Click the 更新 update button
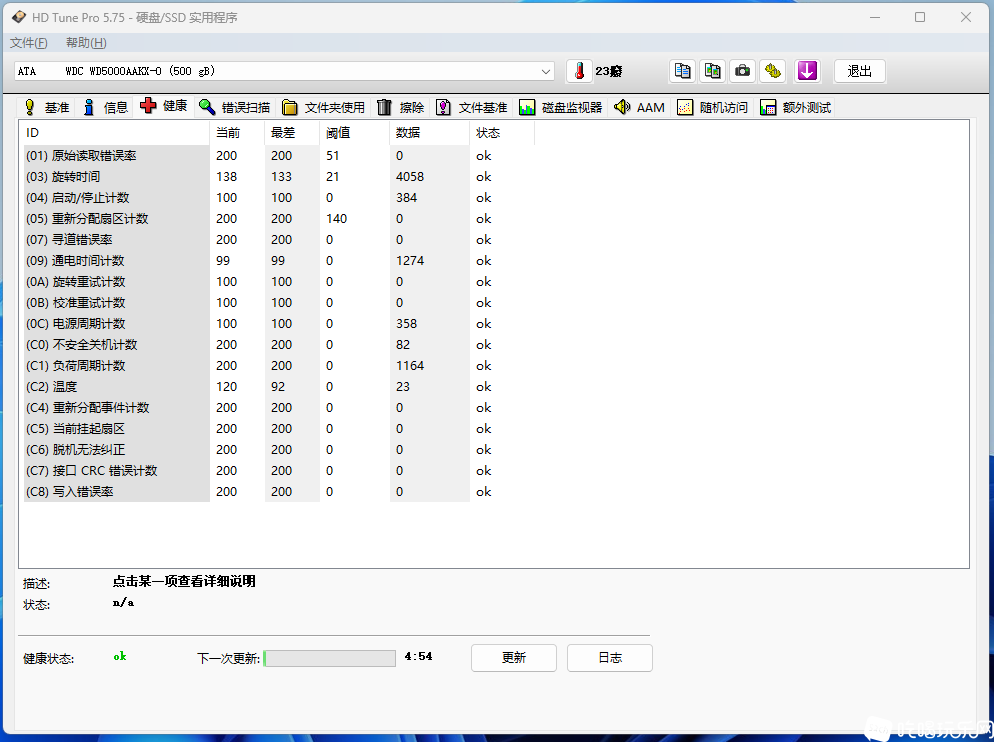 coord(514,658)
